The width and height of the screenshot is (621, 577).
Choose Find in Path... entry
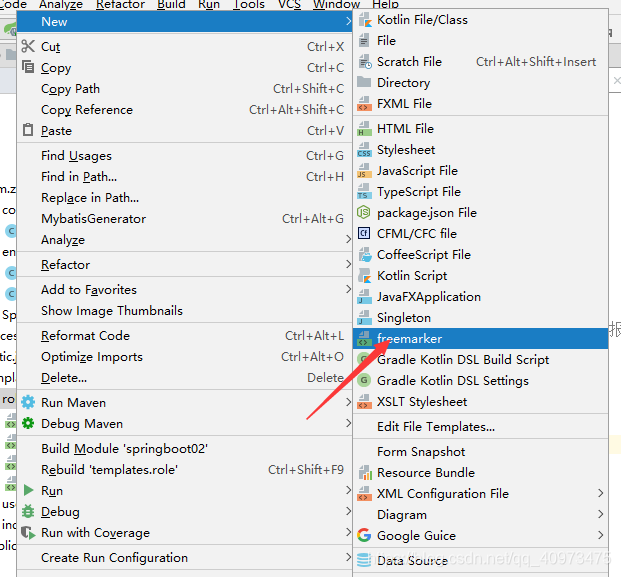184,177
